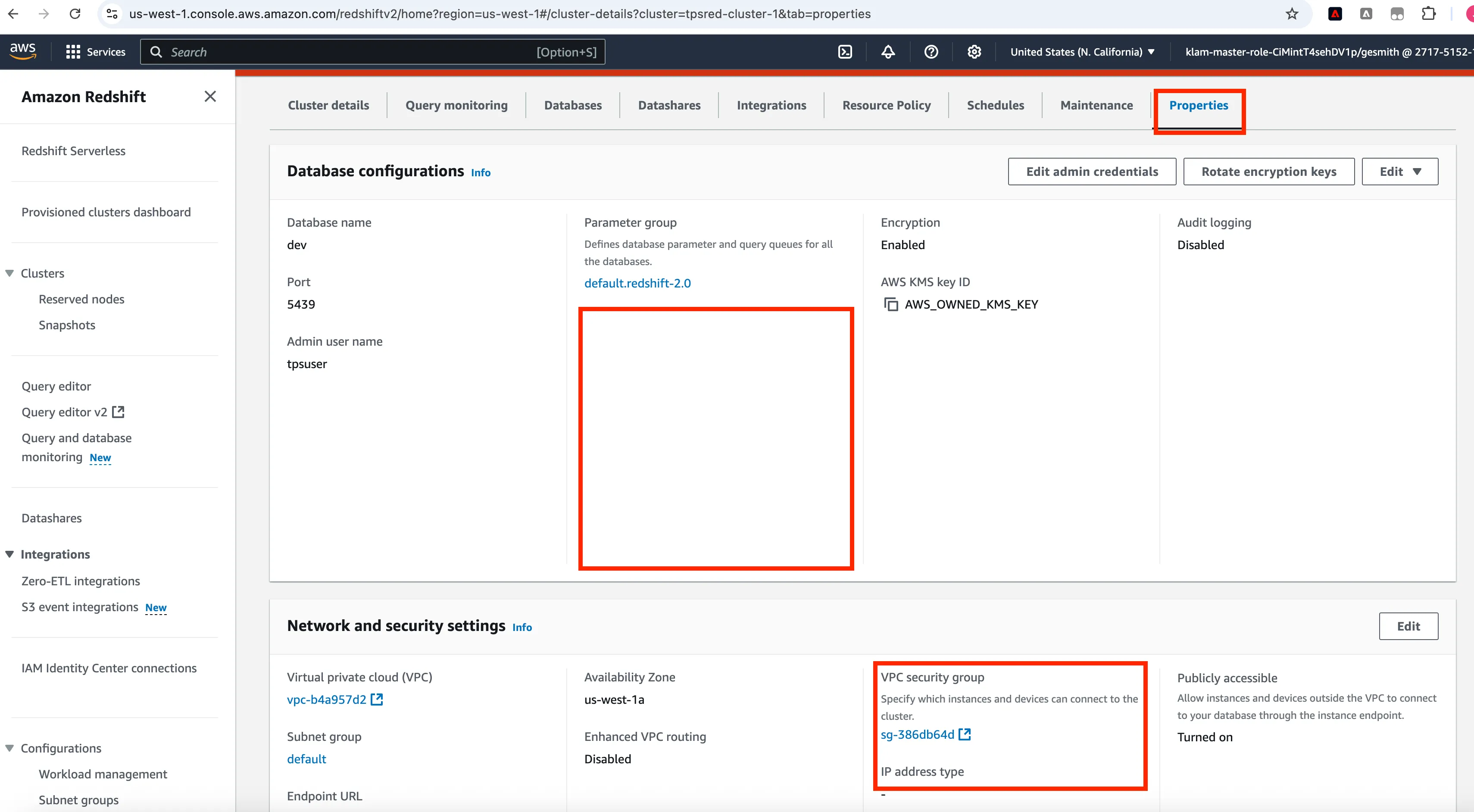Viewport: 1474px width, 812px height.
Task: Open vpc-b4a957d2 external link icon
Action: point(377,699)
